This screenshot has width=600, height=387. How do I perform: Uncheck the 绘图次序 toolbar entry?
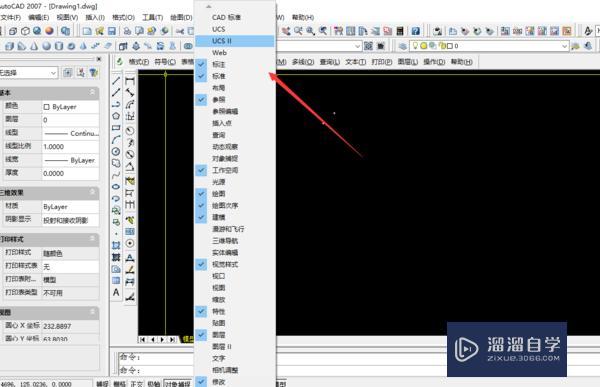tap(235, 206)
